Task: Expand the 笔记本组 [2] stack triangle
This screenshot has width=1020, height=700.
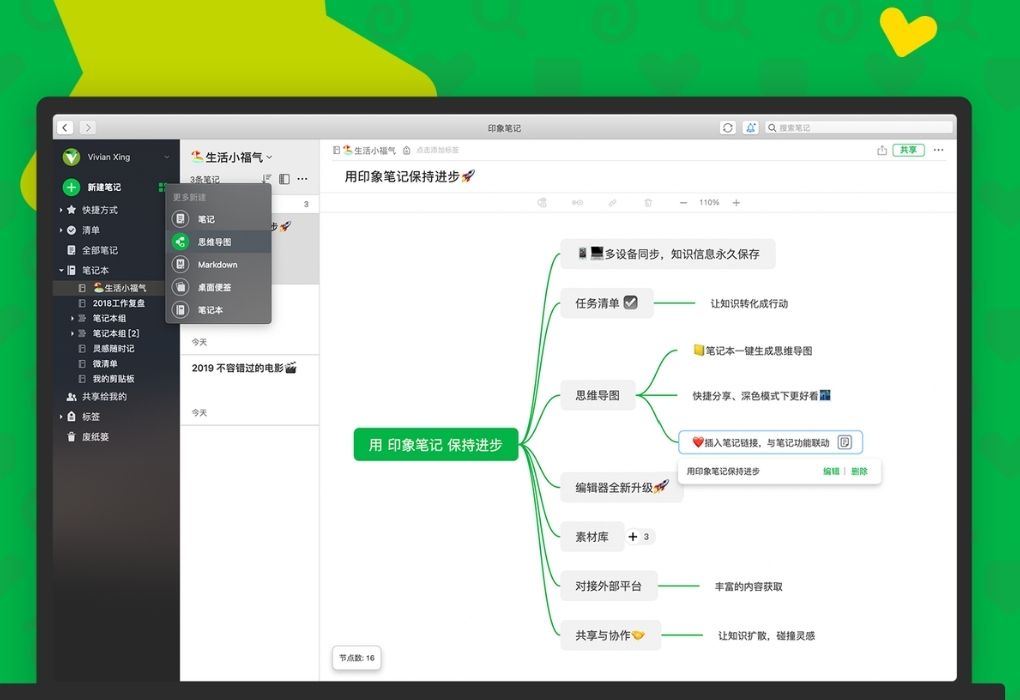Action: 72,333
